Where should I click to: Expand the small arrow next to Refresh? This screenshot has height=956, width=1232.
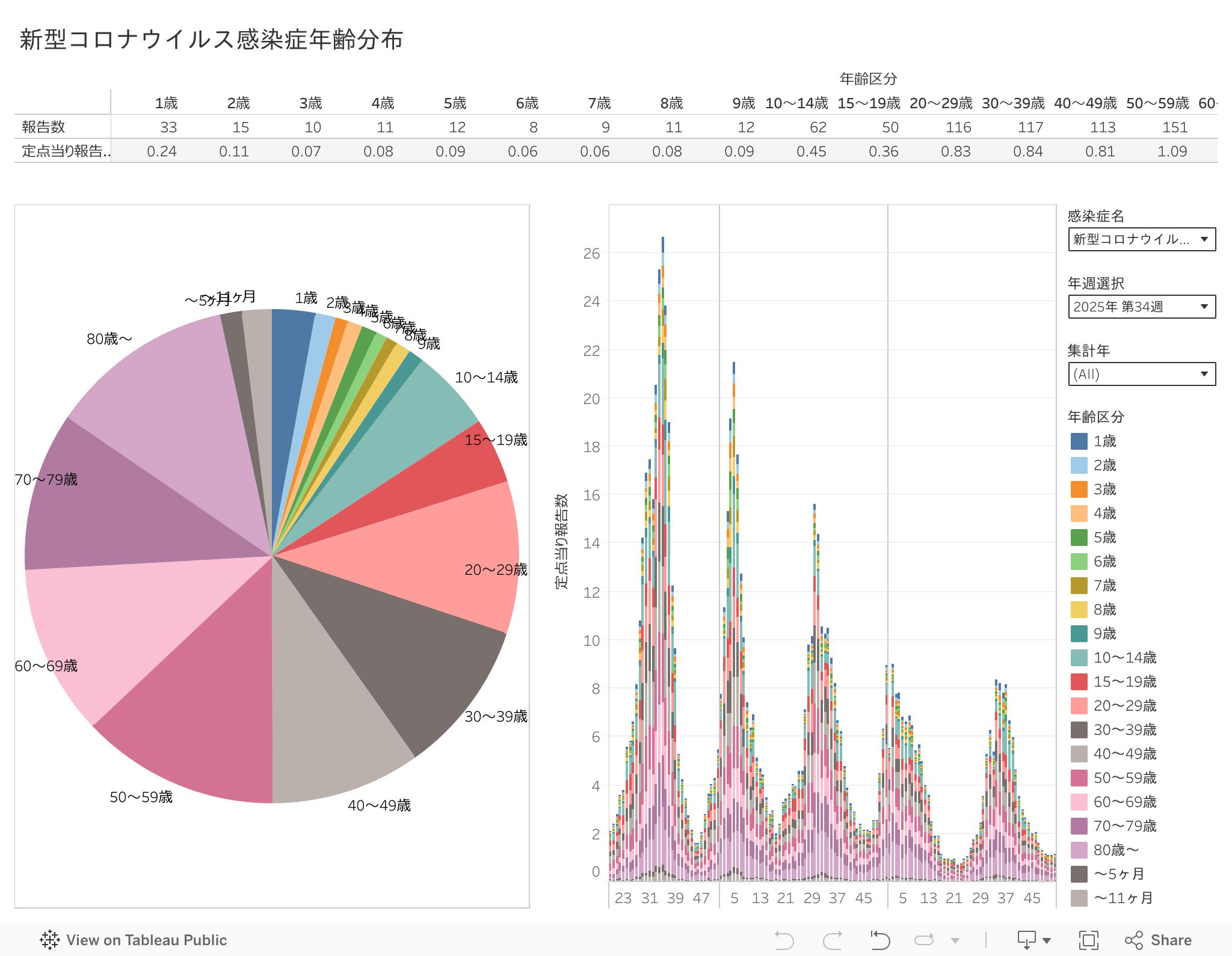point(955,940)
